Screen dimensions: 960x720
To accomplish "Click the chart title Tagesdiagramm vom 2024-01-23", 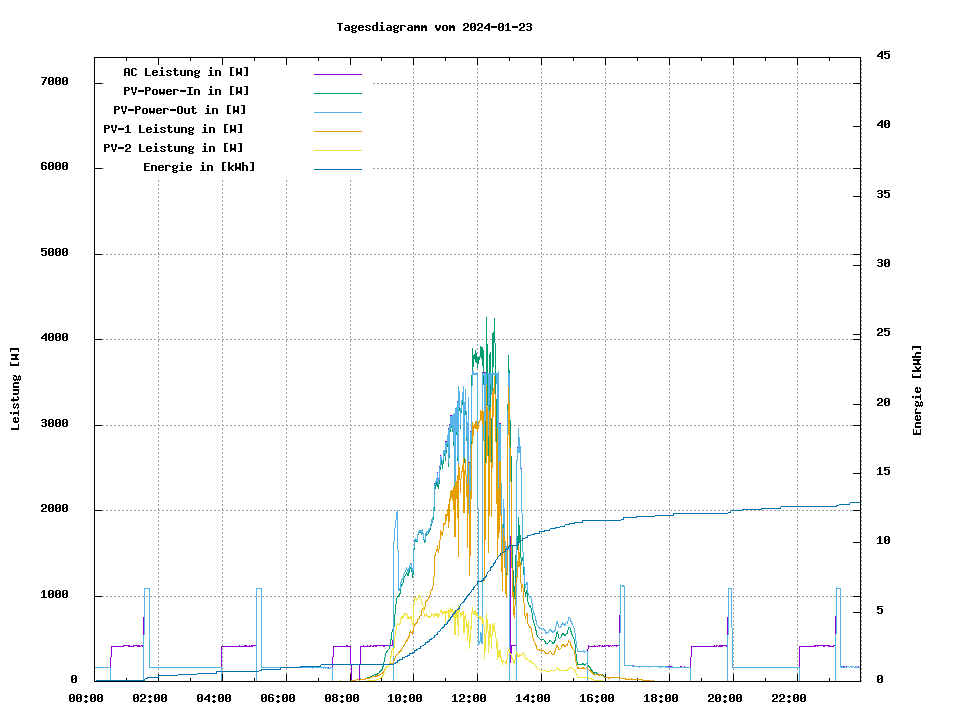I will click(434, 27).
